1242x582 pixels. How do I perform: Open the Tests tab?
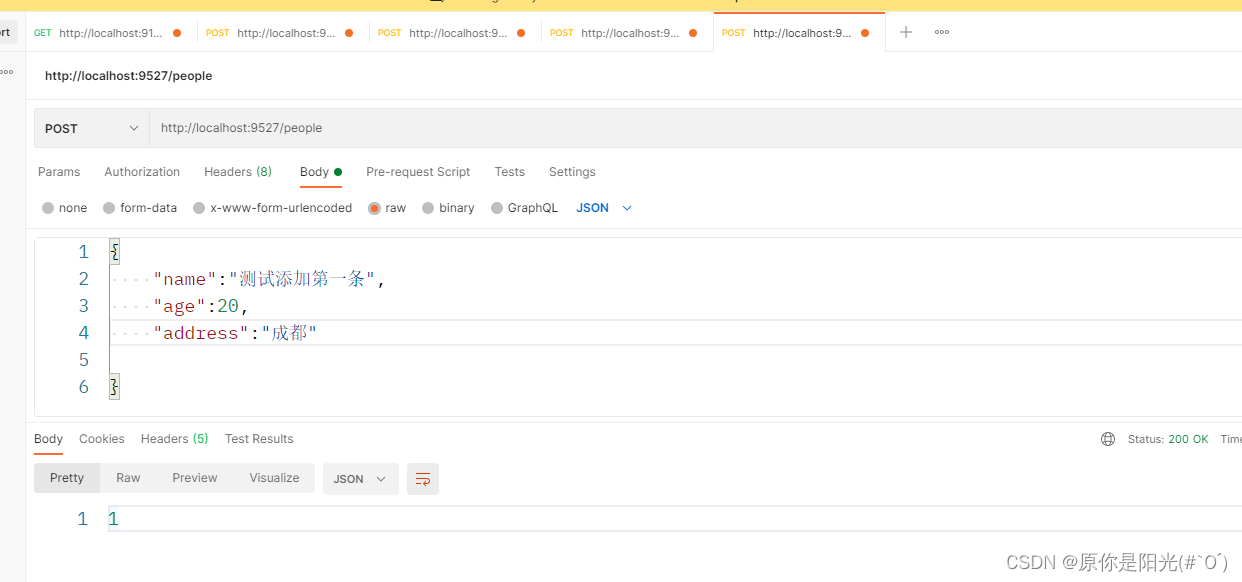click(510, 172)
